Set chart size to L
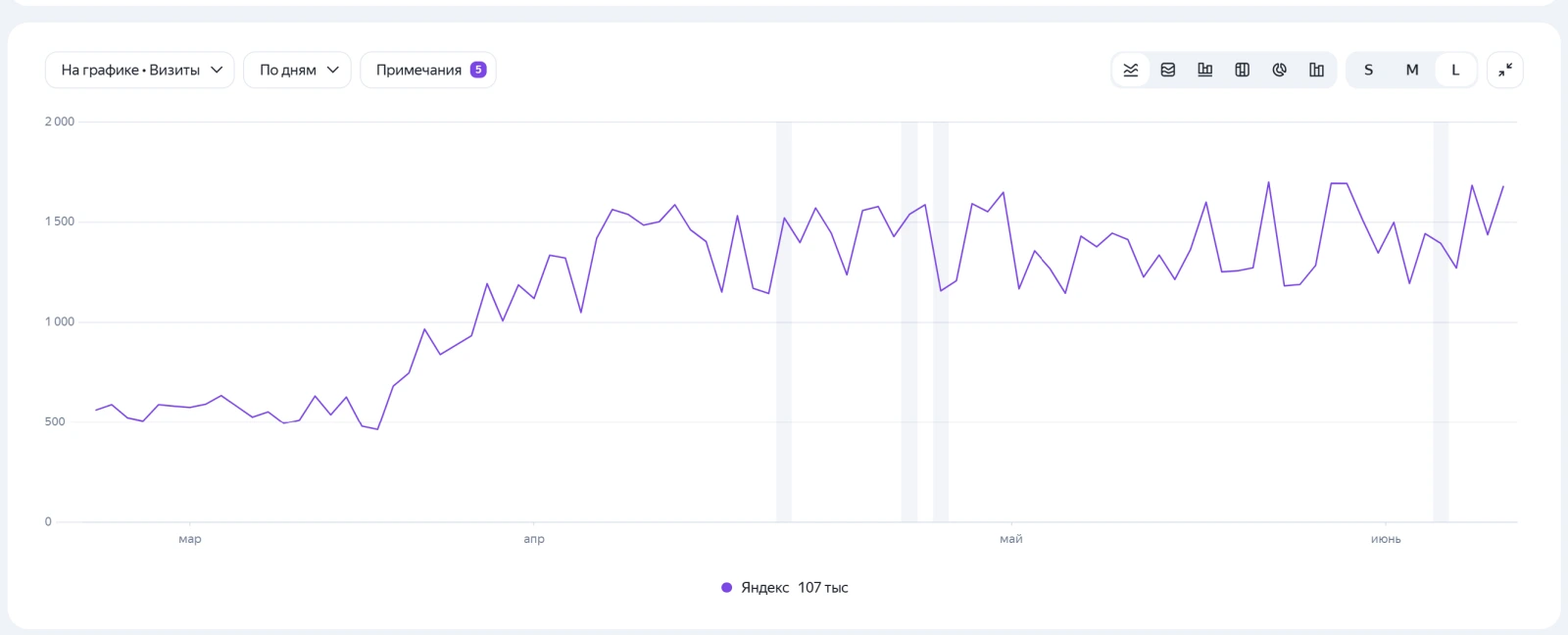This screenshot has width=1568, height=635. pyautogui.click(x=1455, y=70)
